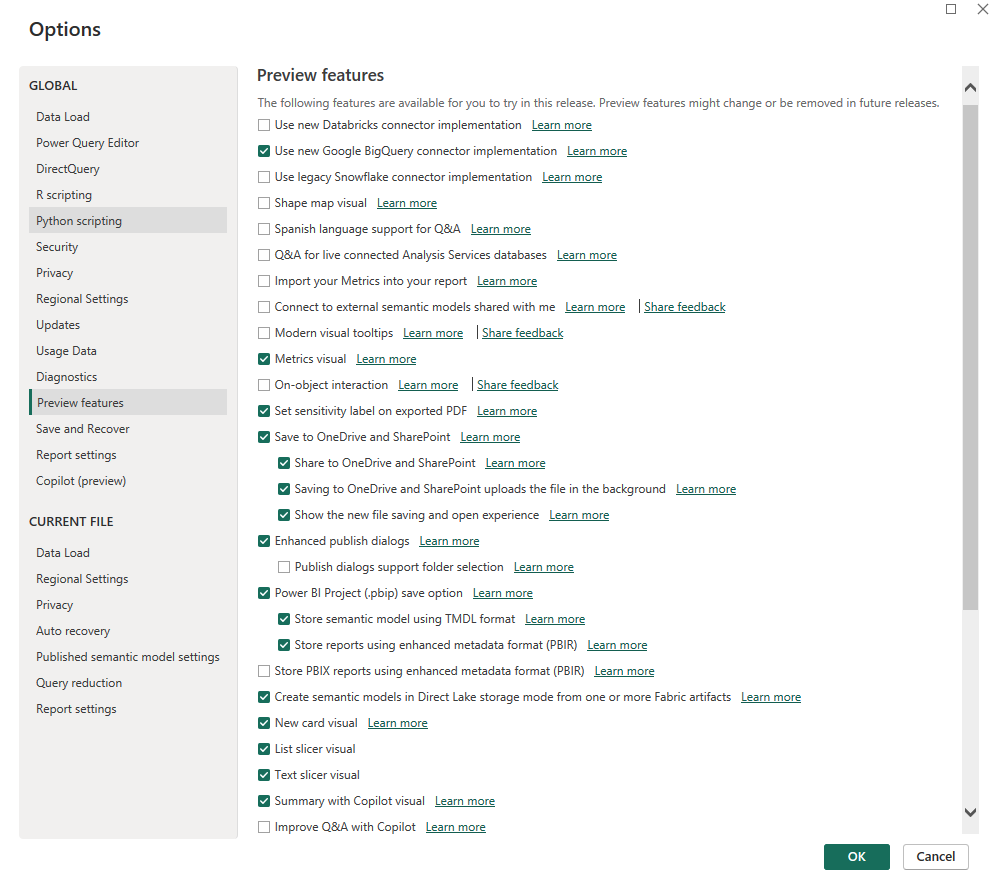Enable Publish dialogs support folder selection
Screen dimensions: 993x886
[x=284, y=566]
